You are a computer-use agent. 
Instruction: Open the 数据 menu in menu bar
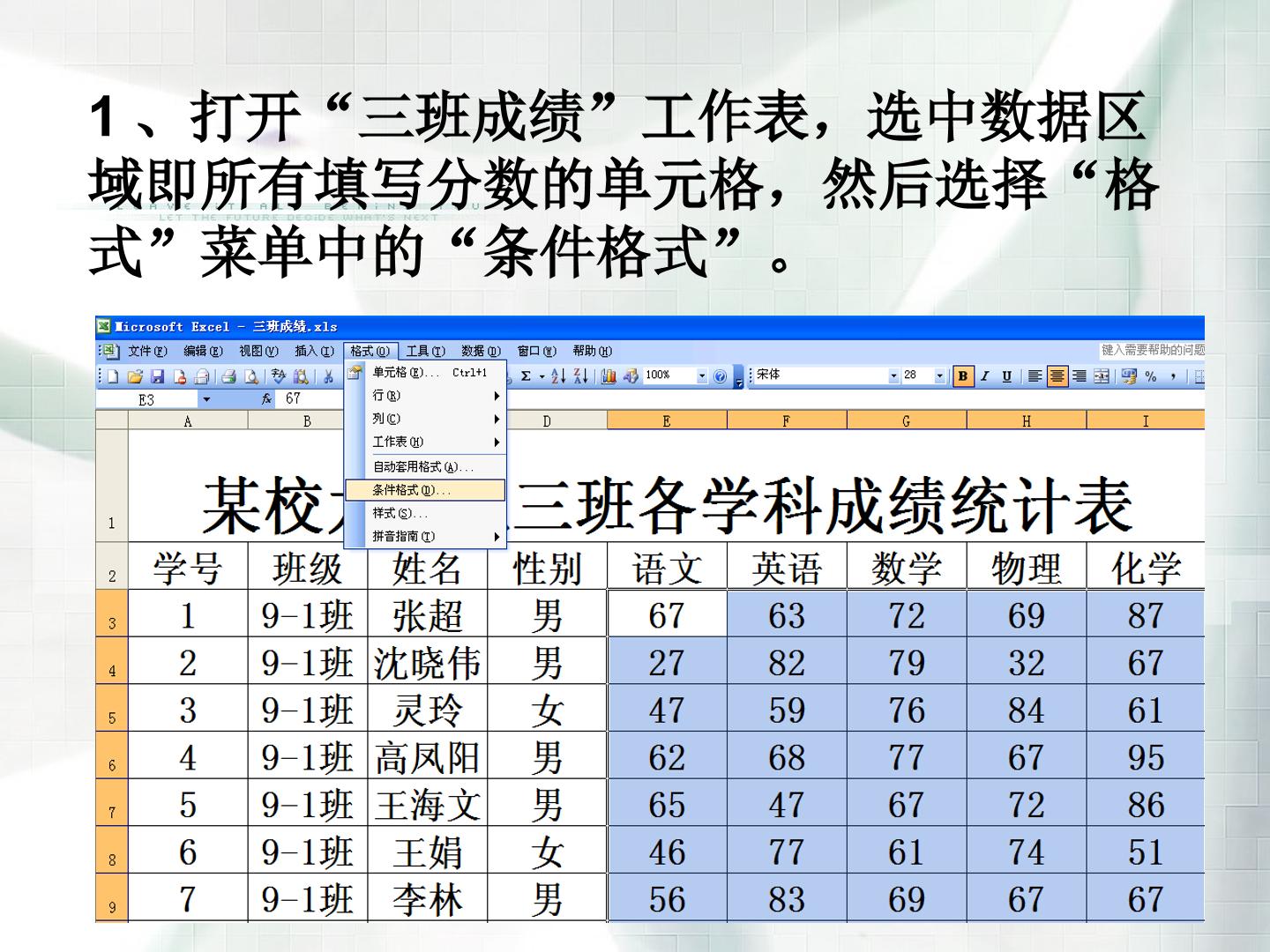pos(481,351)
